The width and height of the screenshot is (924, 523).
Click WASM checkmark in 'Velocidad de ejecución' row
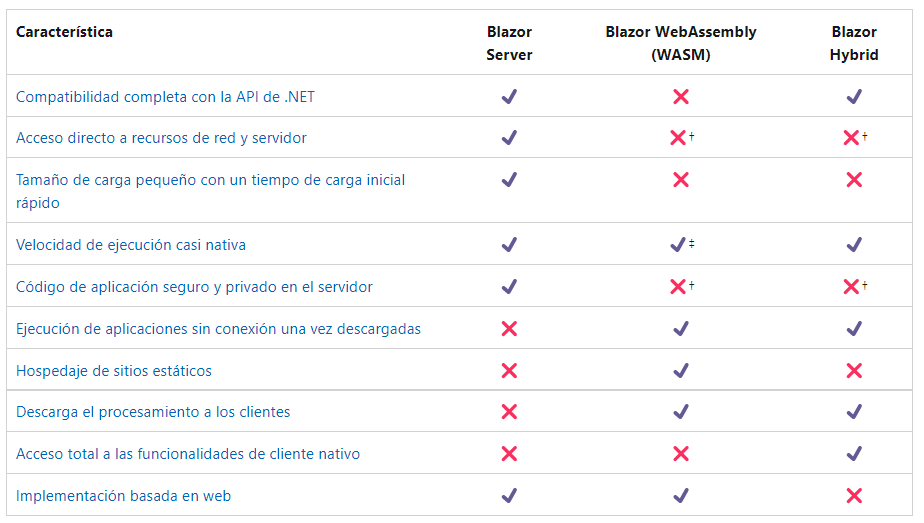677,245
